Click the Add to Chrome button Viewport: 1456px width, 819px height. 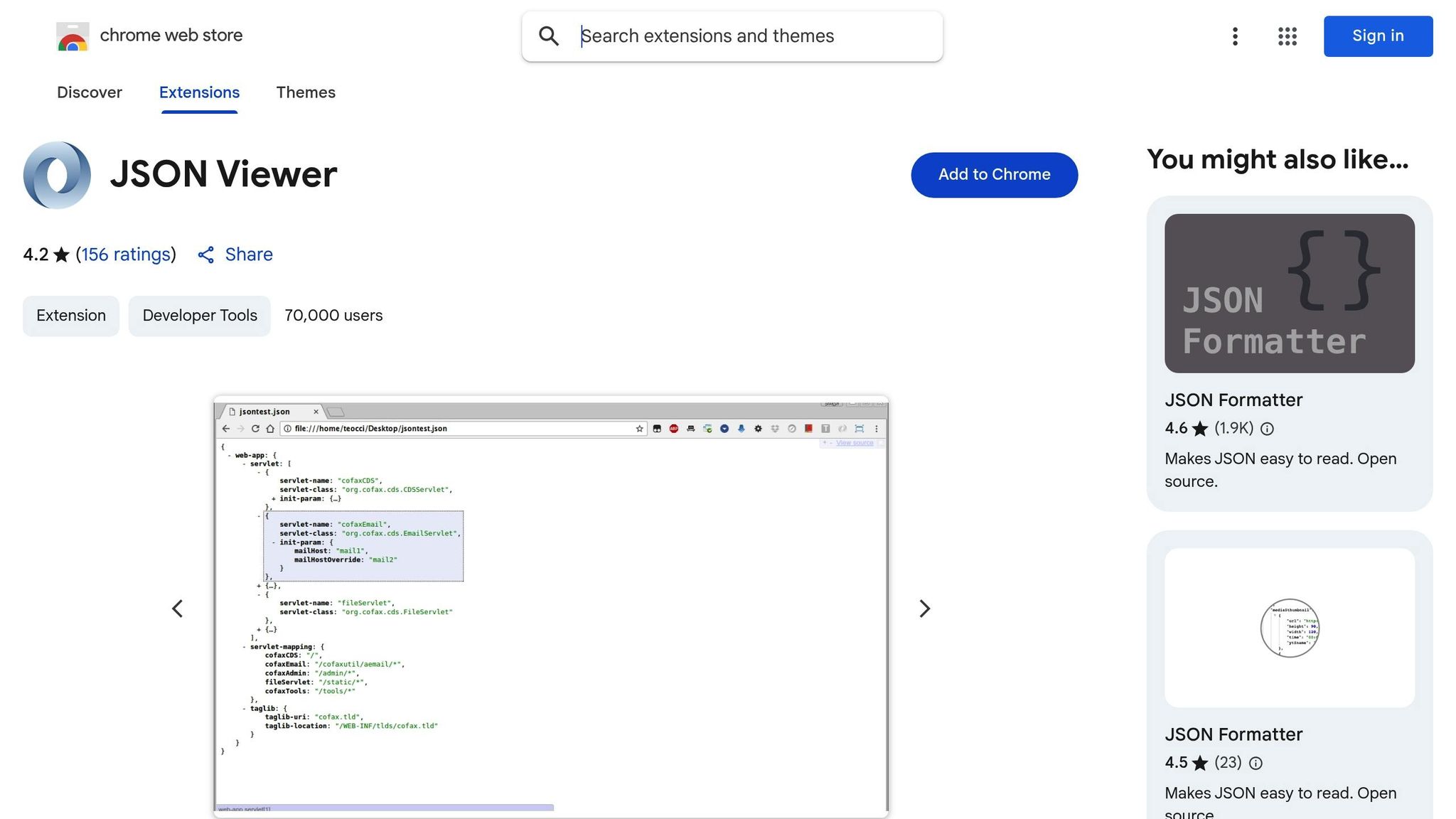point(994,175)
